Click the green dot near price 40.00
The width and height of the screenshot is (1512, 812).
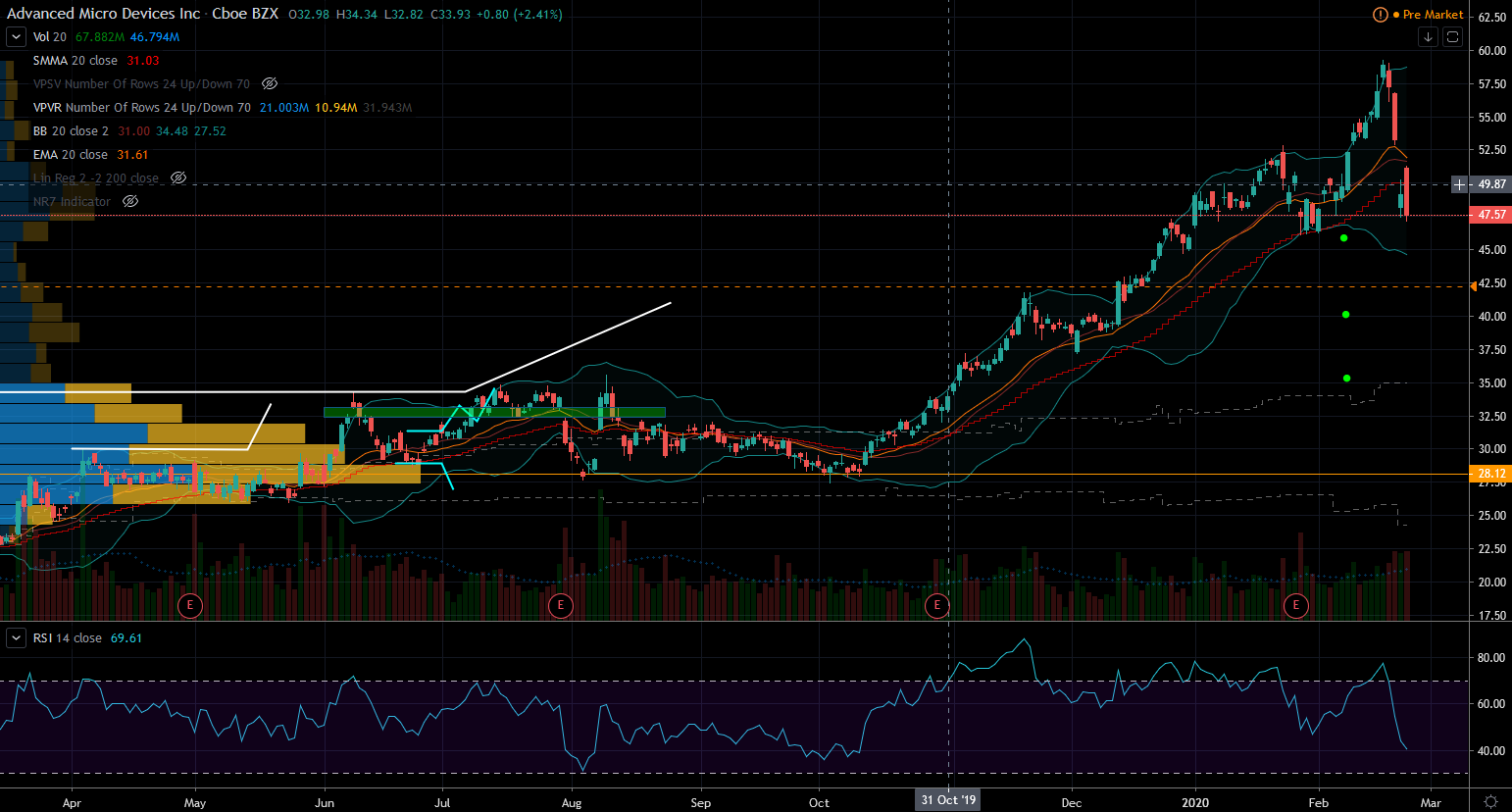tap(1346, 315)
